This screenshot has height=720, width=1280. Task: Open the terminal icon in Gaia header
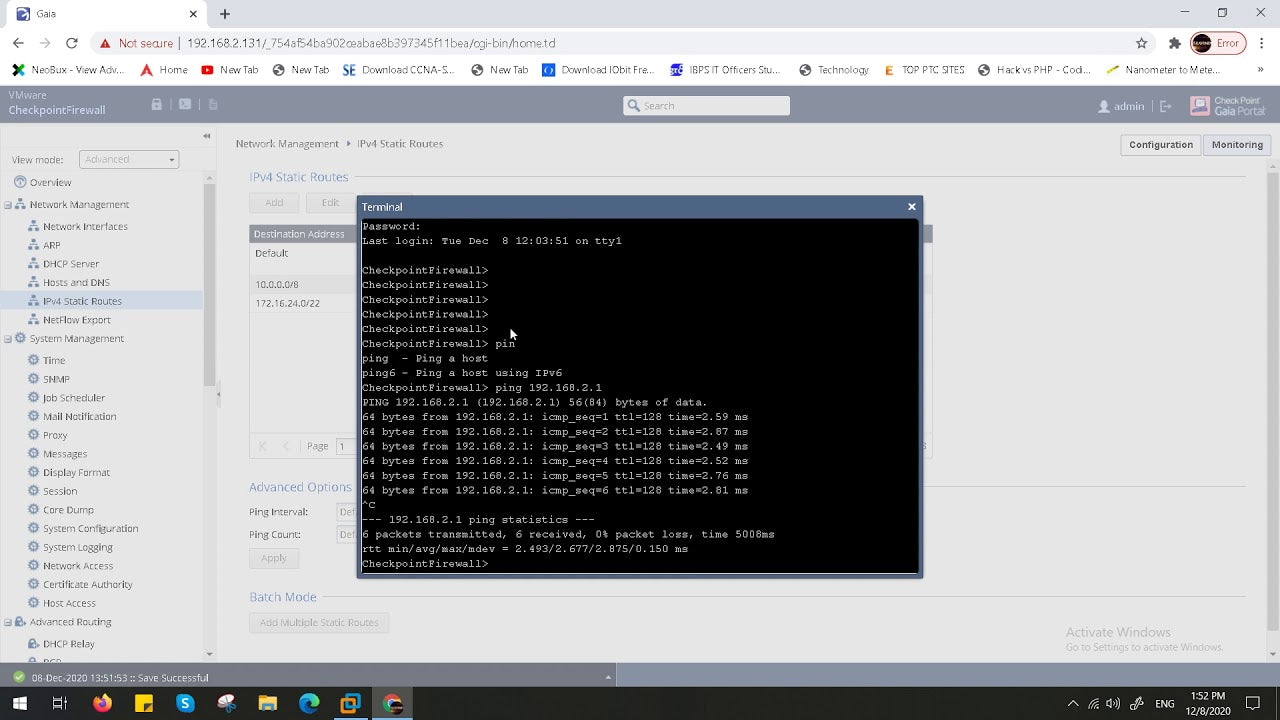pos(185,104)
